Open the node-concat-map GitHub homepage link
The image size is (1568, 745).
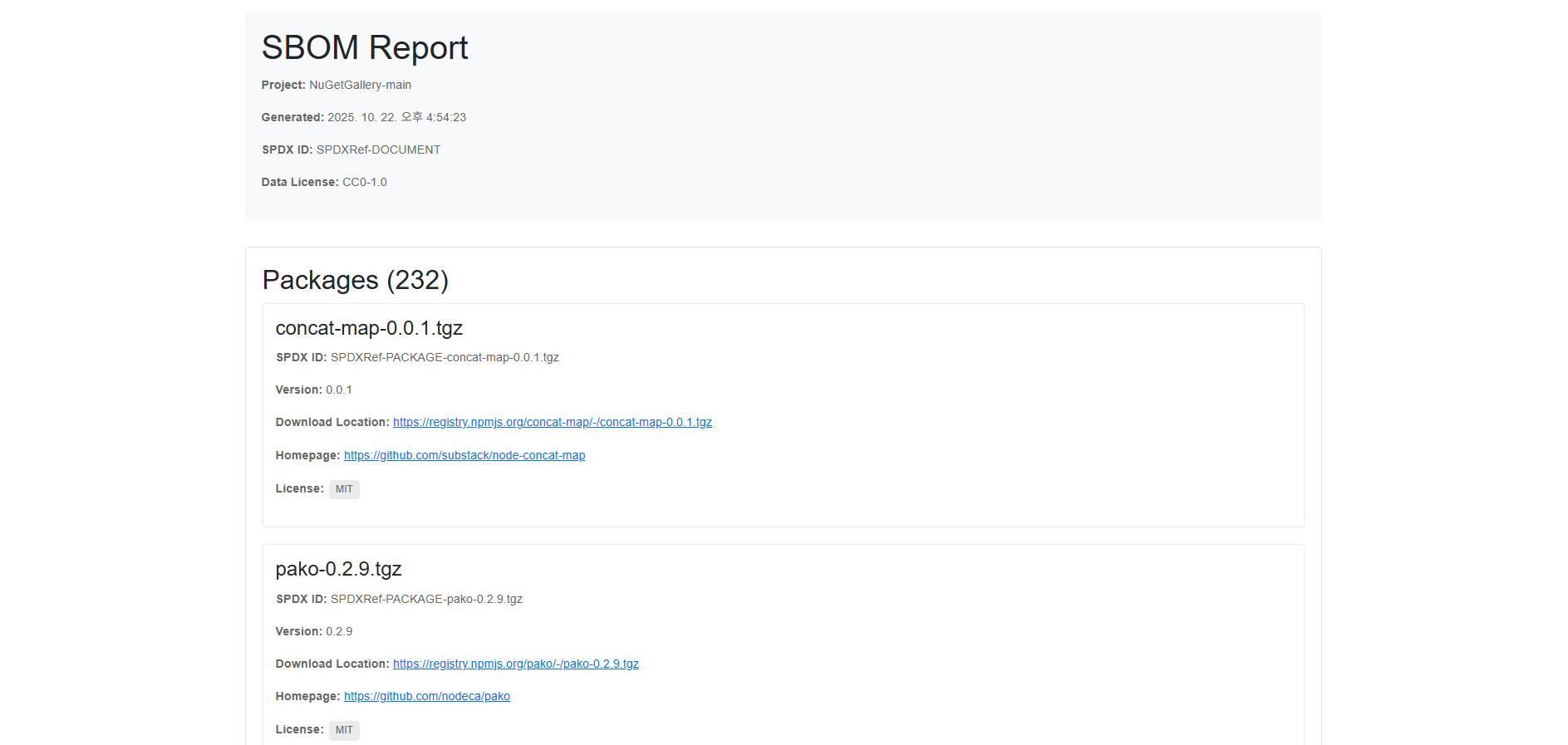click(x=465, y=455)
